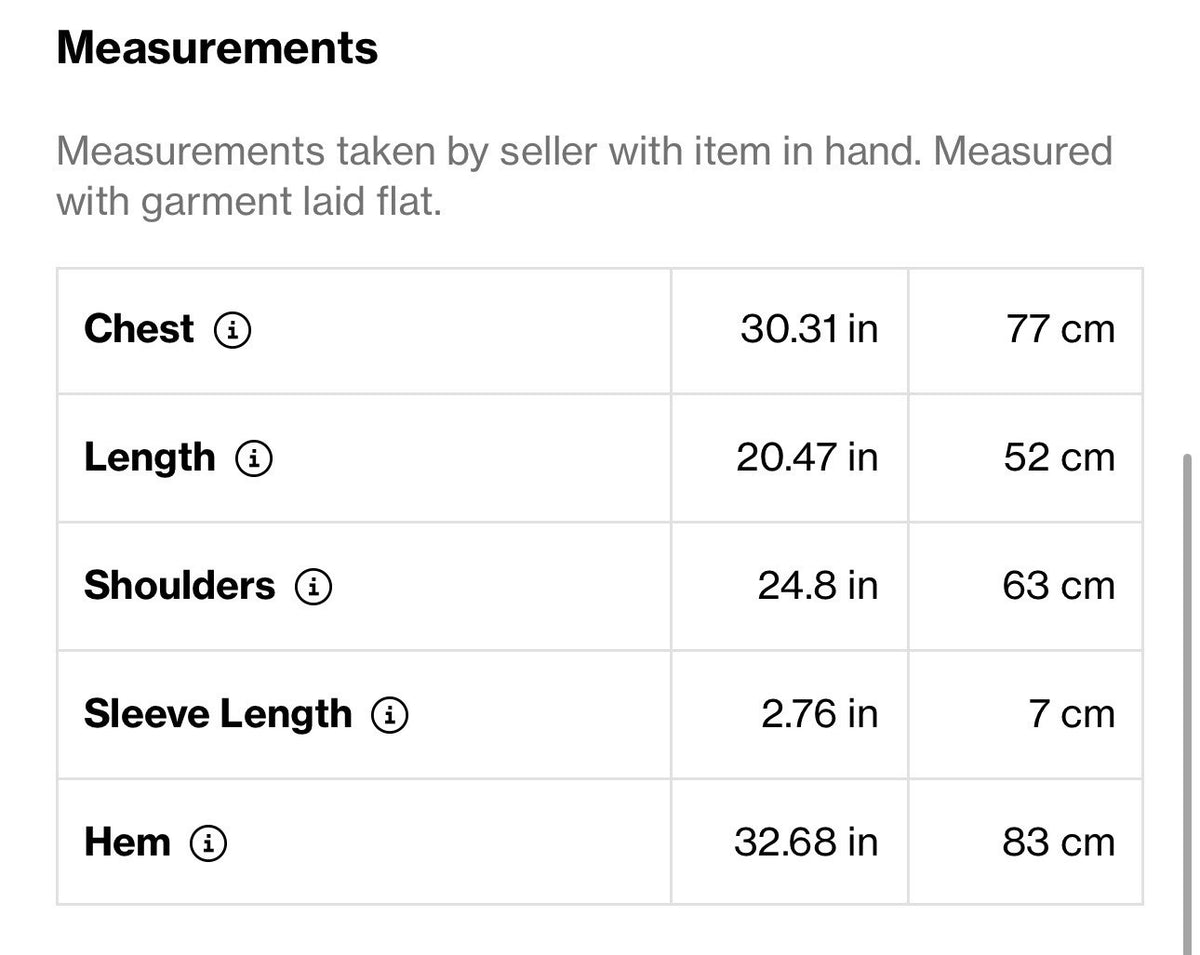Click the Sleeve Length row label
Screen dimensions: 1200x955
(218, 714)
